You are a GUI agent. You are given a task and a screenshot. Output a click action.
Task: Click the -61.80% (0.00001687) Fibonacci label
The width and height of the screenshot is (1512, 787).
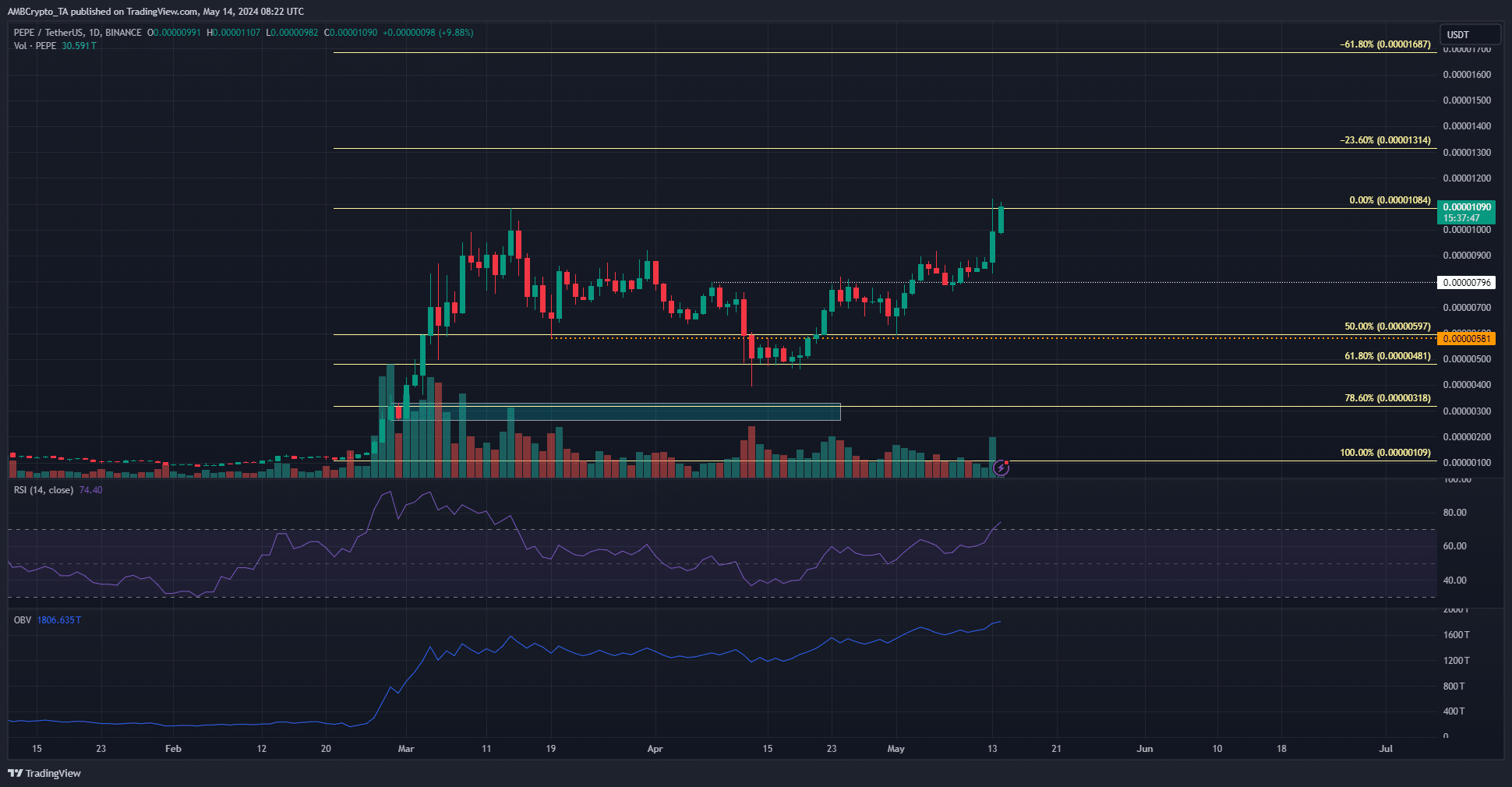point(1386,44)
